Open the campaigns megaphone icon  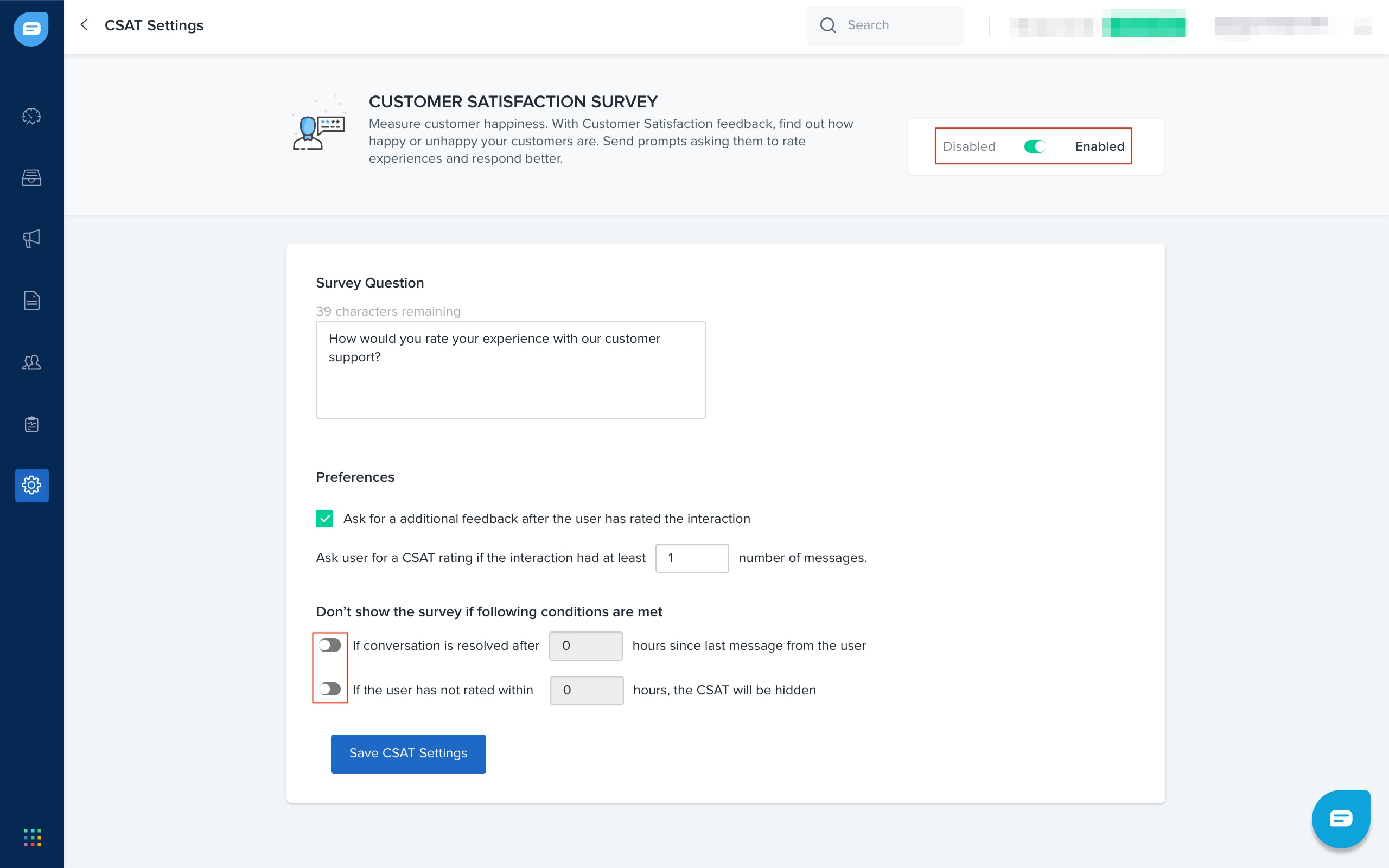coord(31,238)
